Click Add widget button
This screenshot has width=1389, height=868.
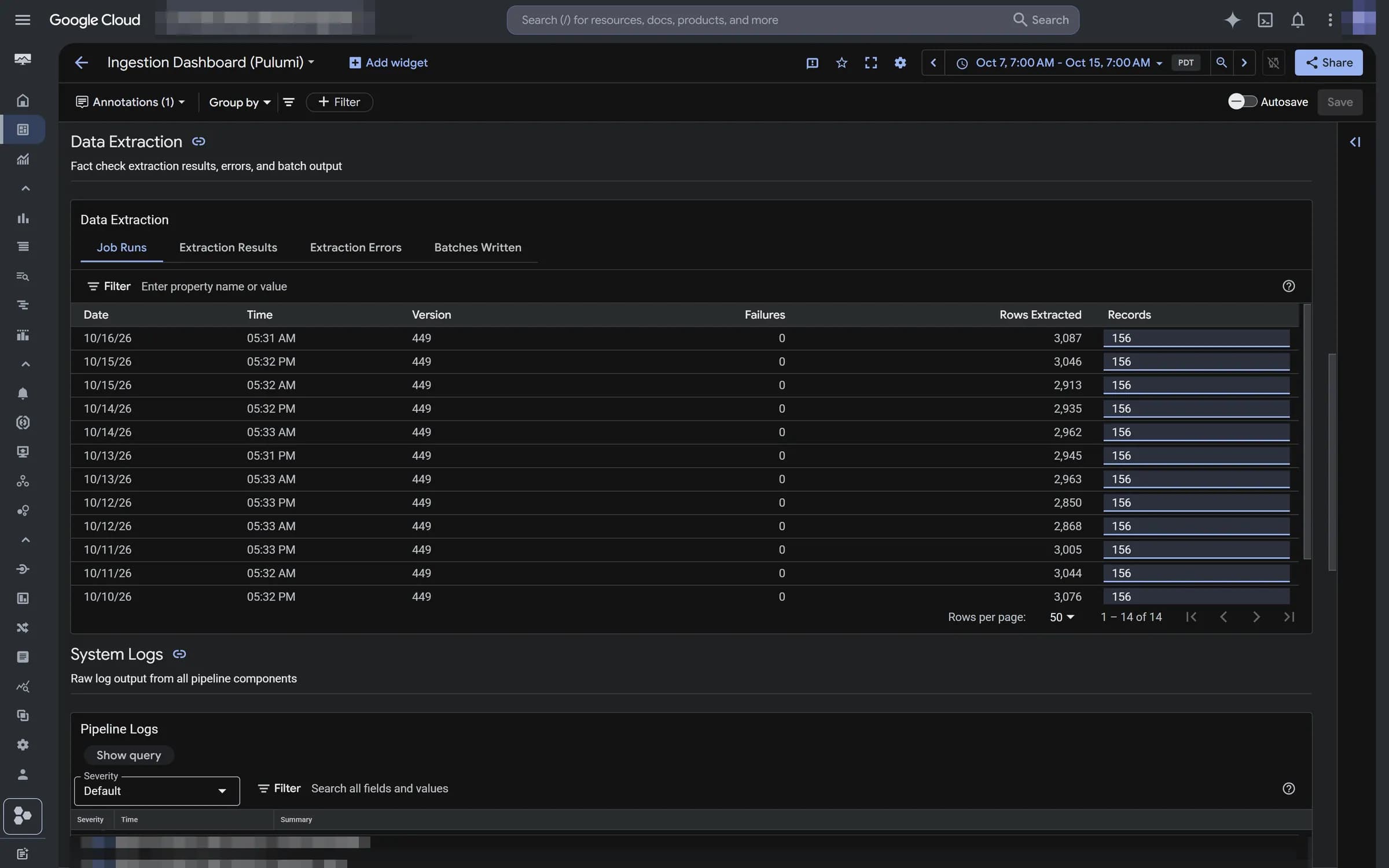pos(388,62)
